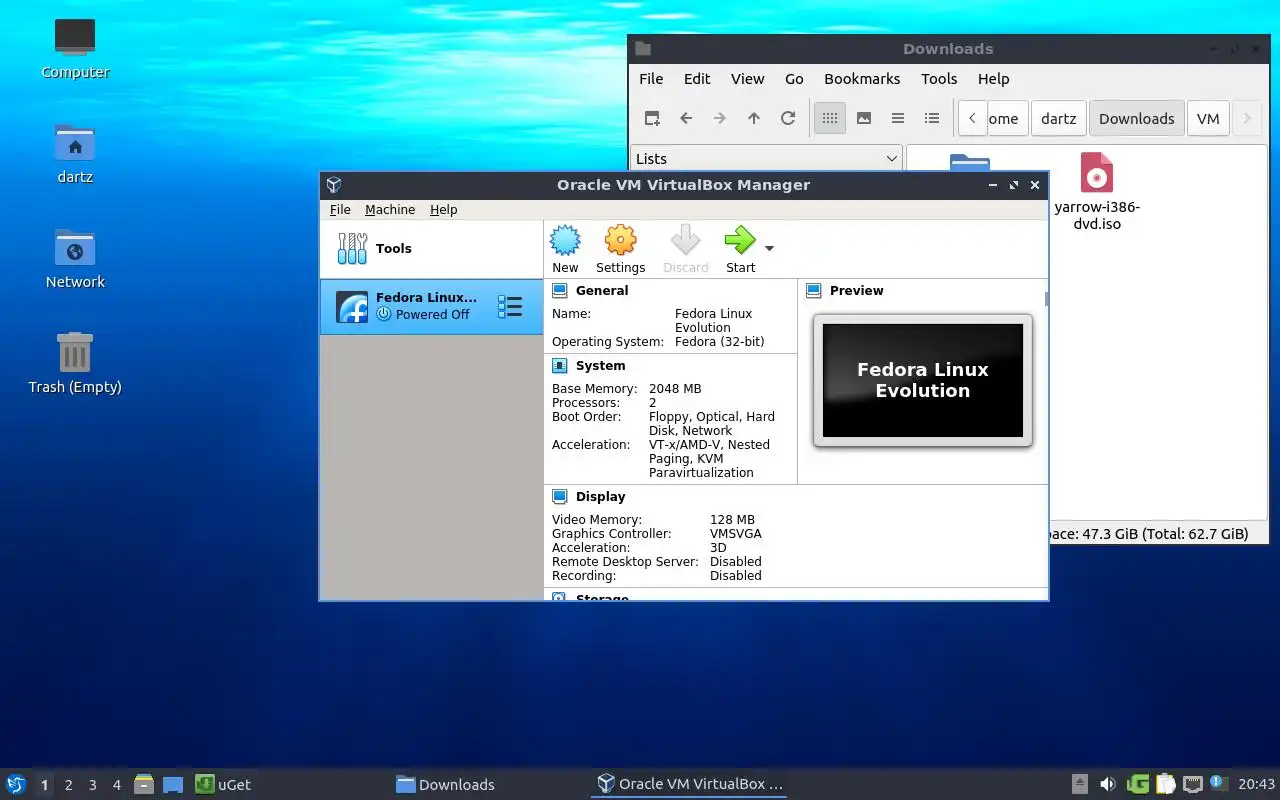Open the Help menu in VirtualBox Manager

[443, 210]
